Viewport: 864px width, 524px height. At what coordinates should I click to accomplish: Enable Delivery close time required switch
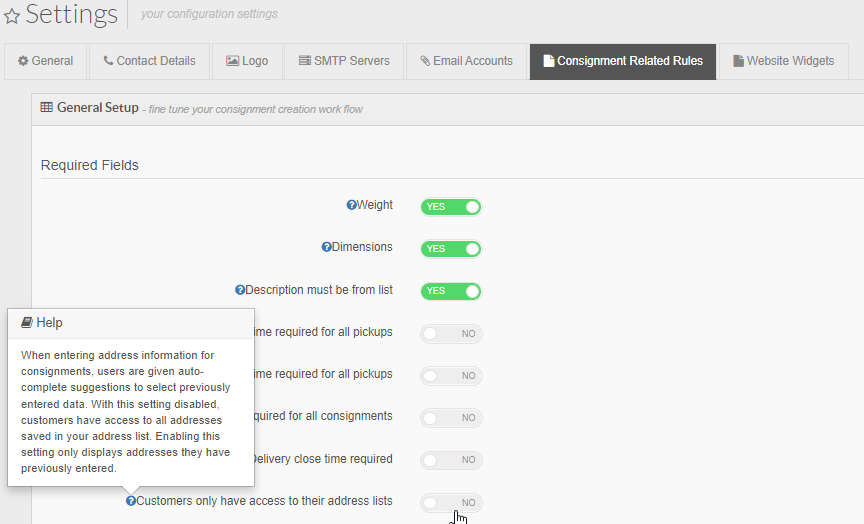(x=451, y=460)
